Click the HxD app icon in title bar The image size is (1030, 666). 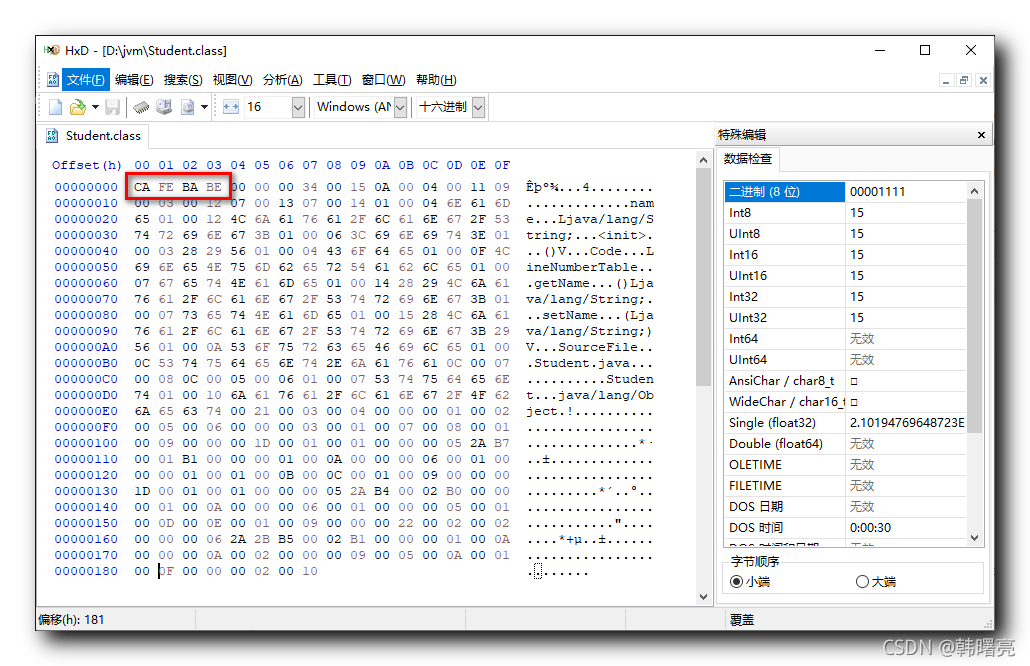pos(52,51)
